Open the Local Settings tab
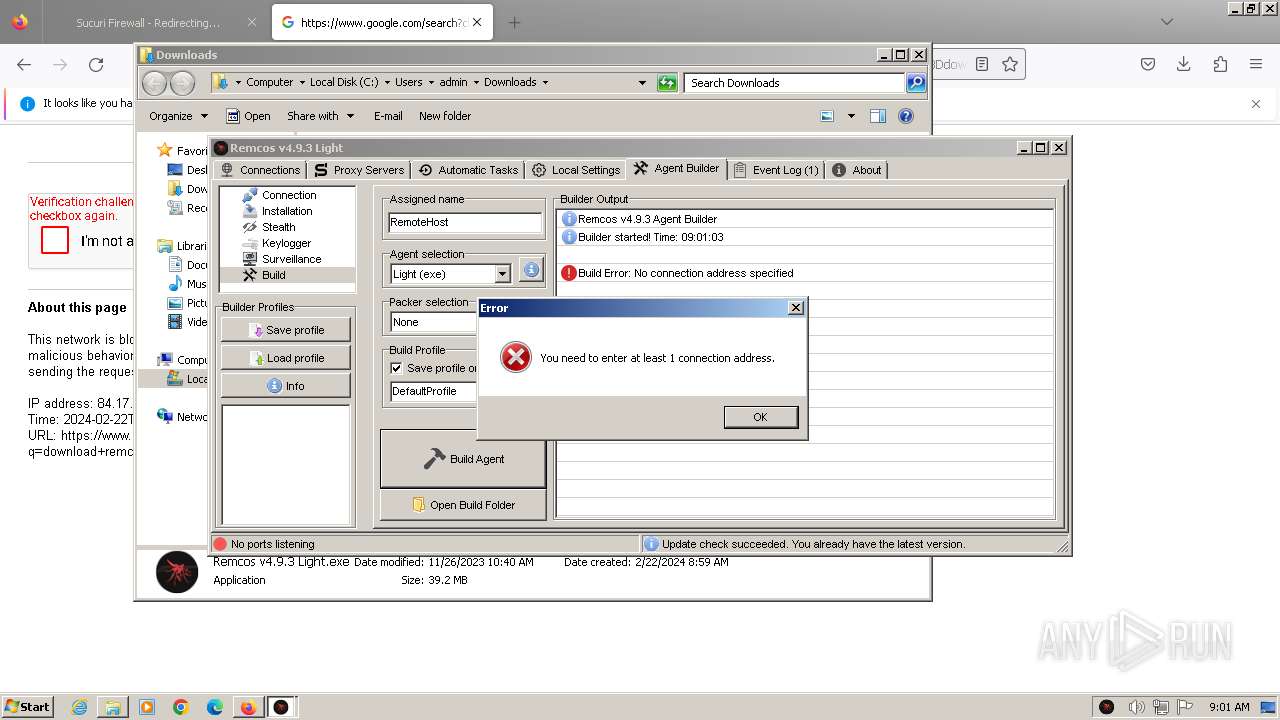Screen dimensions: 1280x720 click(576, 170)
